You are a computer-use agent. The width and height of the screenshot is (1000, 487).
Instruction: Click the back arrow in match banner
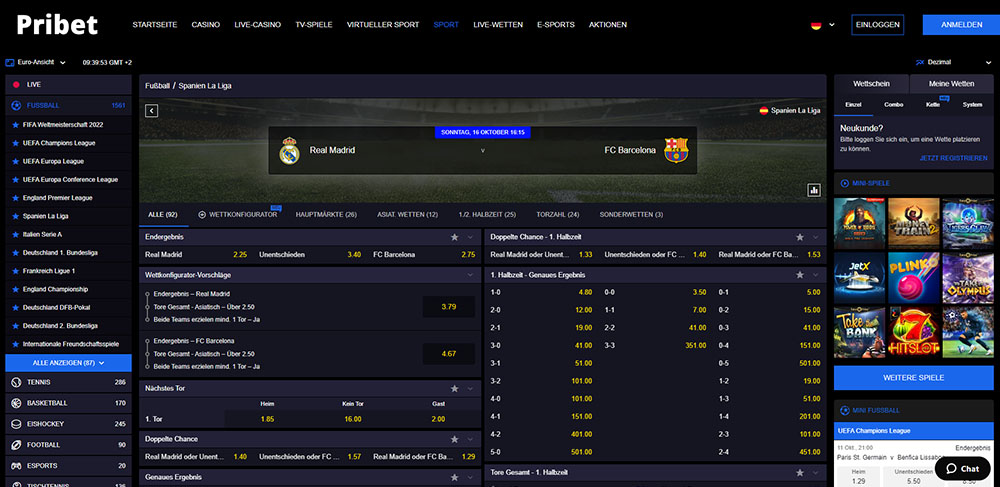click(x=151, y=111)
